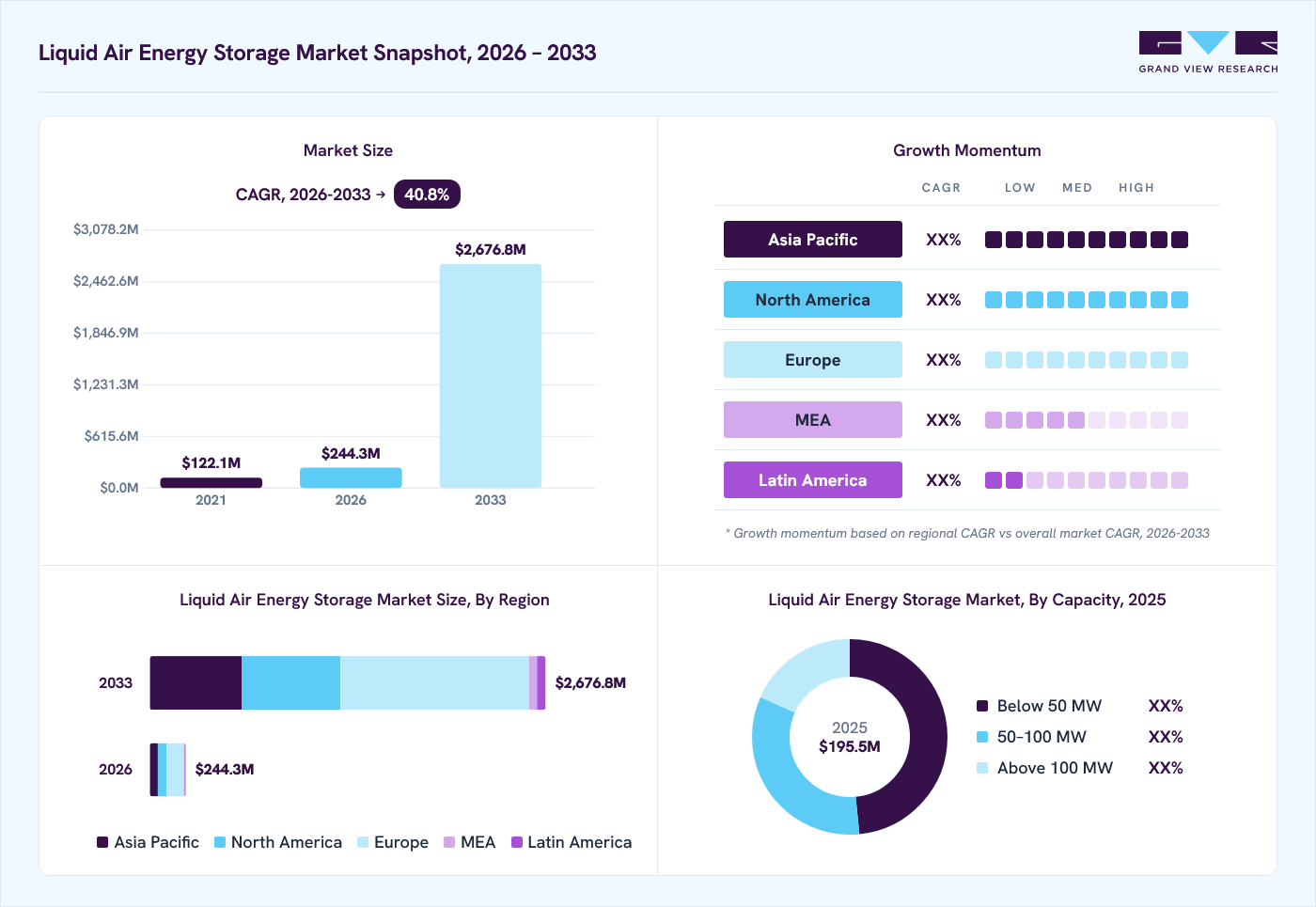The image size is (1316, 907).
Task: Select the 40.8% CAGR badge
Action: click(x=427, y=195)
